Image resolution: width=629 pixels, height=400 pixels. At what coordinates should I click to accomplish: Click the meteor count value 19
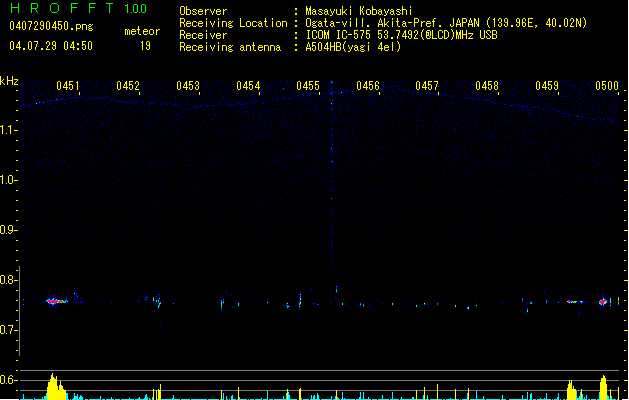(145, 46)
